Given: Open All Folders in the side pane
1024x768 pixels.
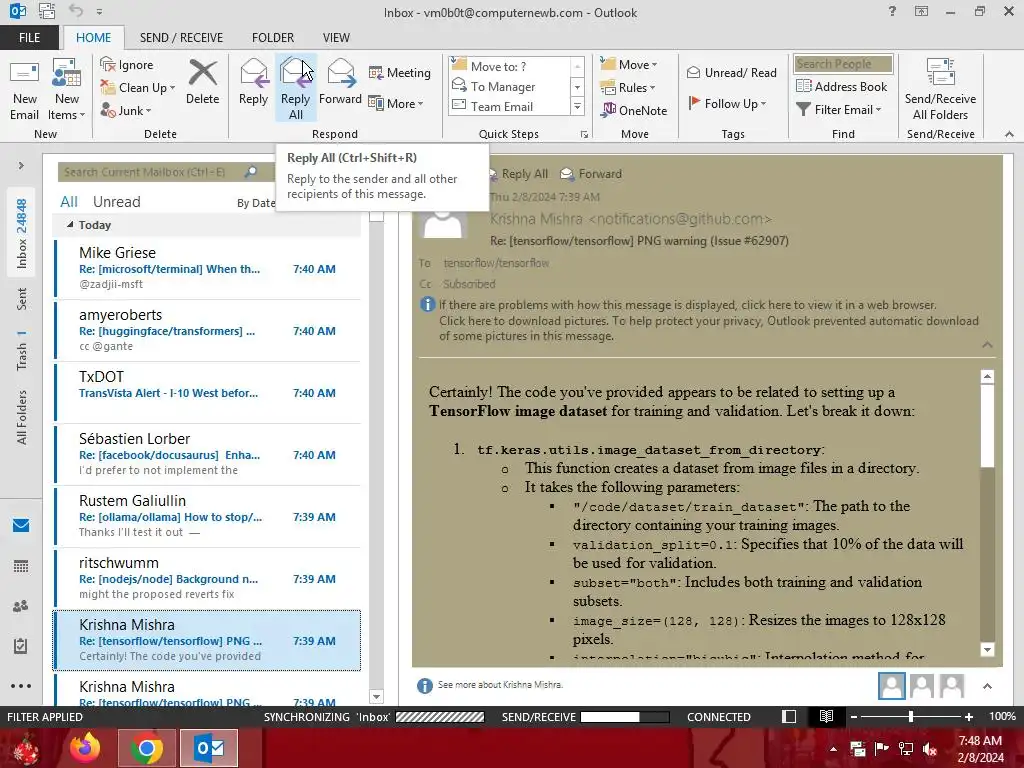Looking at the screenshot, I should coord(22,417).
